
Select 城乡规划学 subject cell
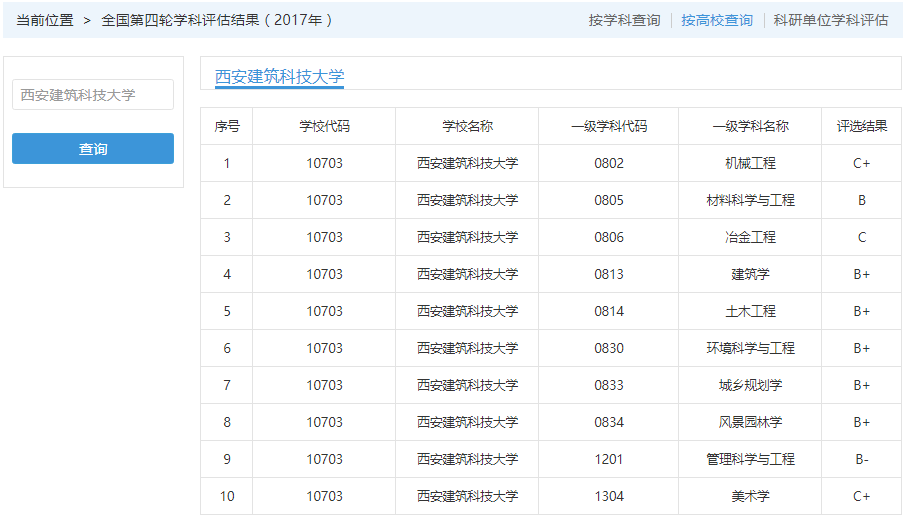tap(750, 385)
